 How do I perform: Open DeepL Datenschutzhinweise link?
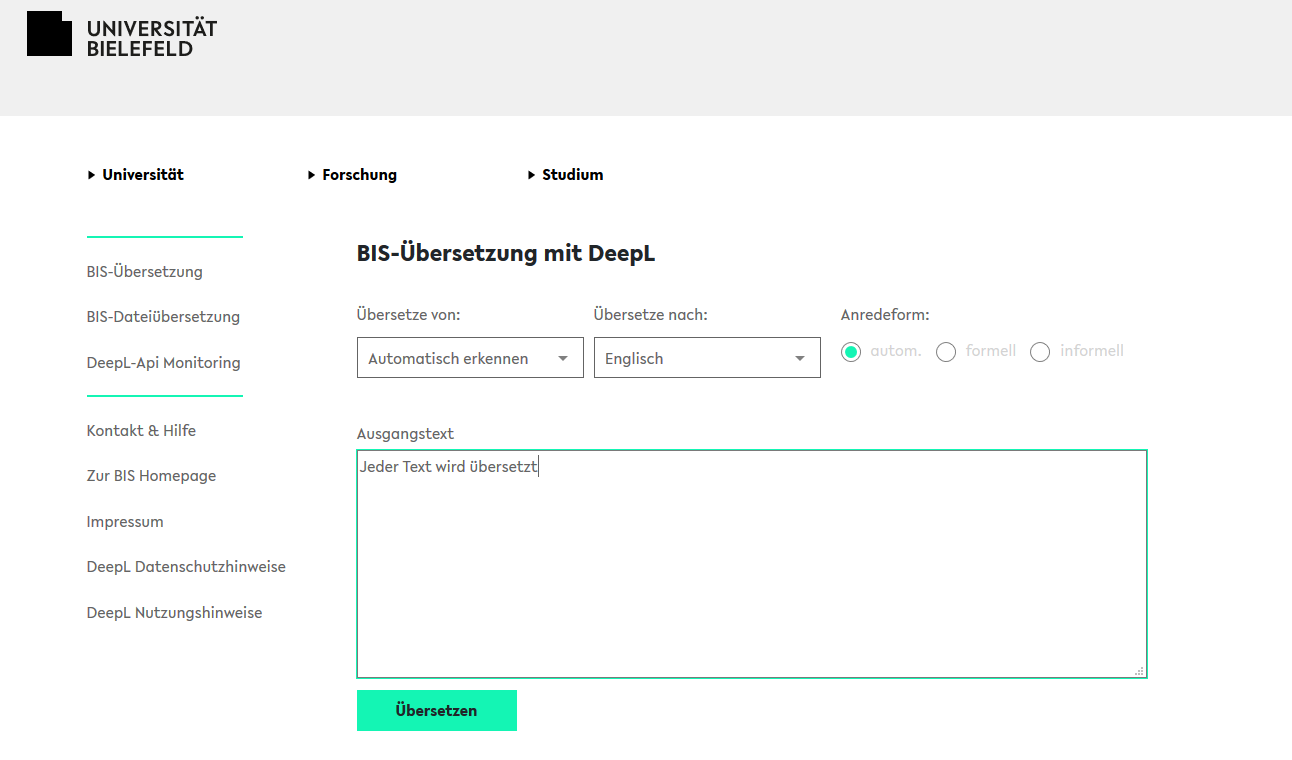click(x=186, y=567)
